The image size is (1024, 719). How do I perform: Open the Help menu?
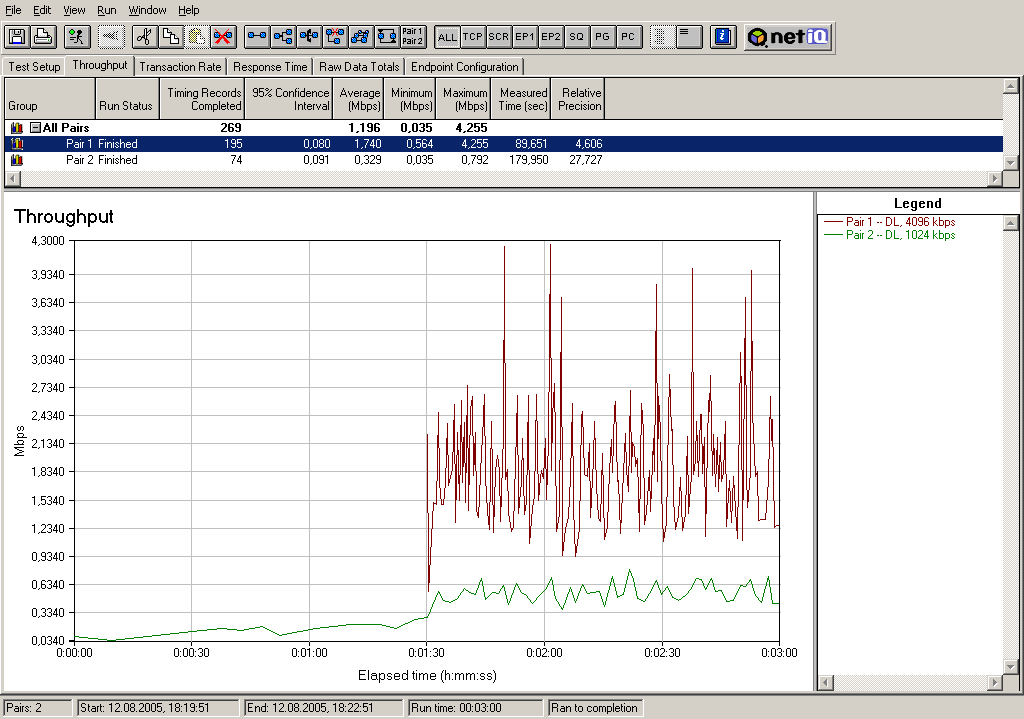tap(189, 10)
